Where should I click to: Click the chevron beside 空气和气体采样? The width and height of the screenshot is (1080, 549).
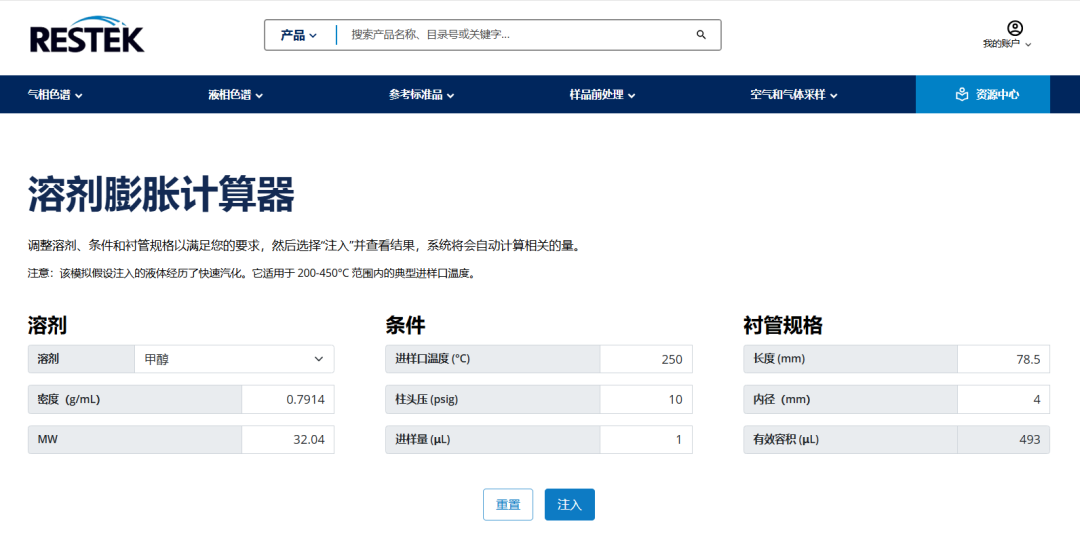[833, 96]
